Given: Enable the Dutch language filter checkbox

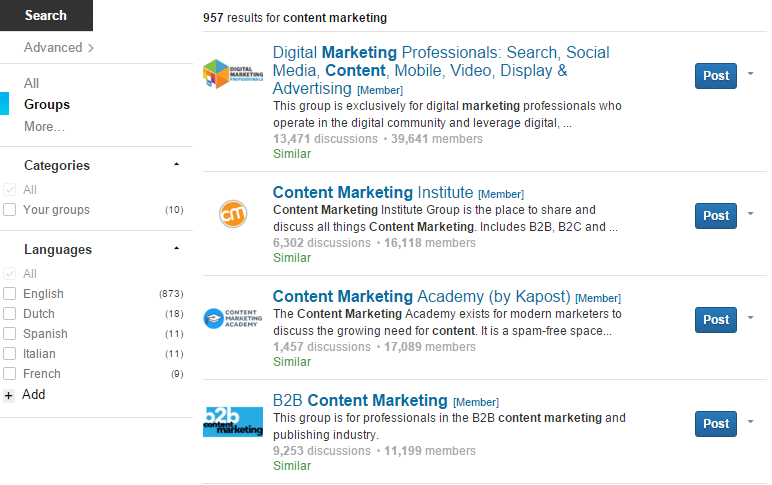Looking at the screenshot, I should point(10,314).
